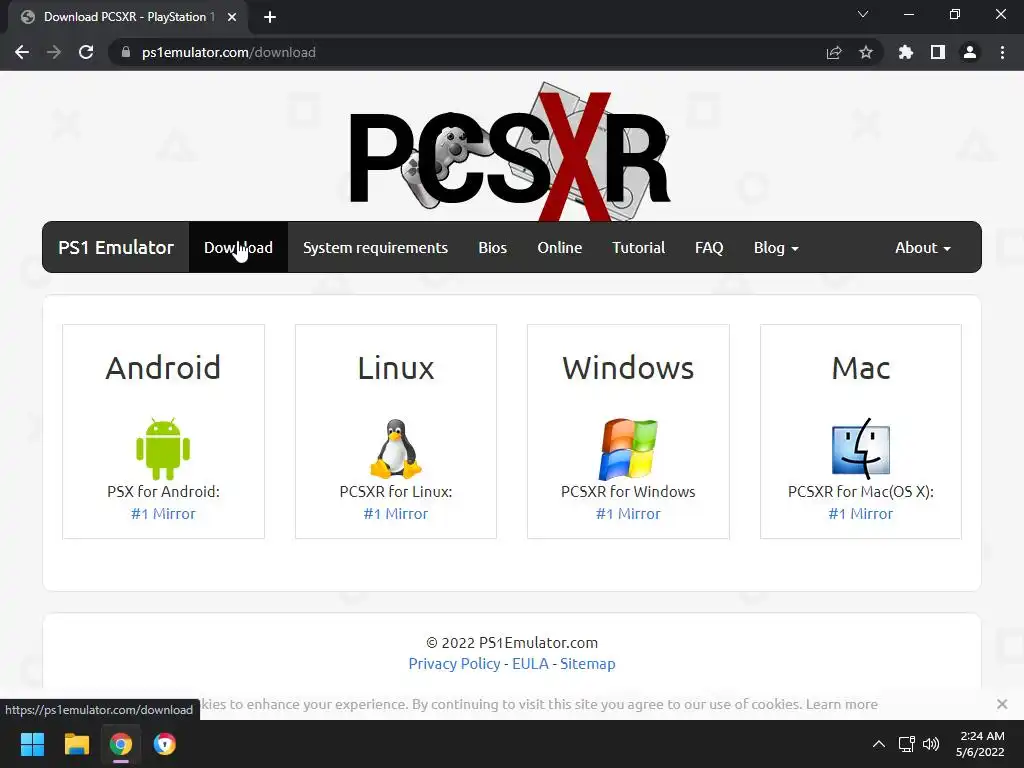1024x768 pixels.
Task: Open the Privacy Policy link
Action: pos(455,664)
